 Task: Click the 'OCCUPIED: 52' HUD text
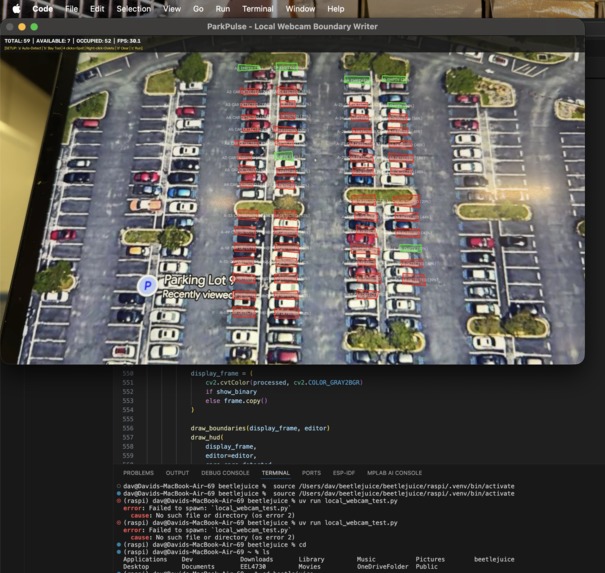click(x=93, y=41)
